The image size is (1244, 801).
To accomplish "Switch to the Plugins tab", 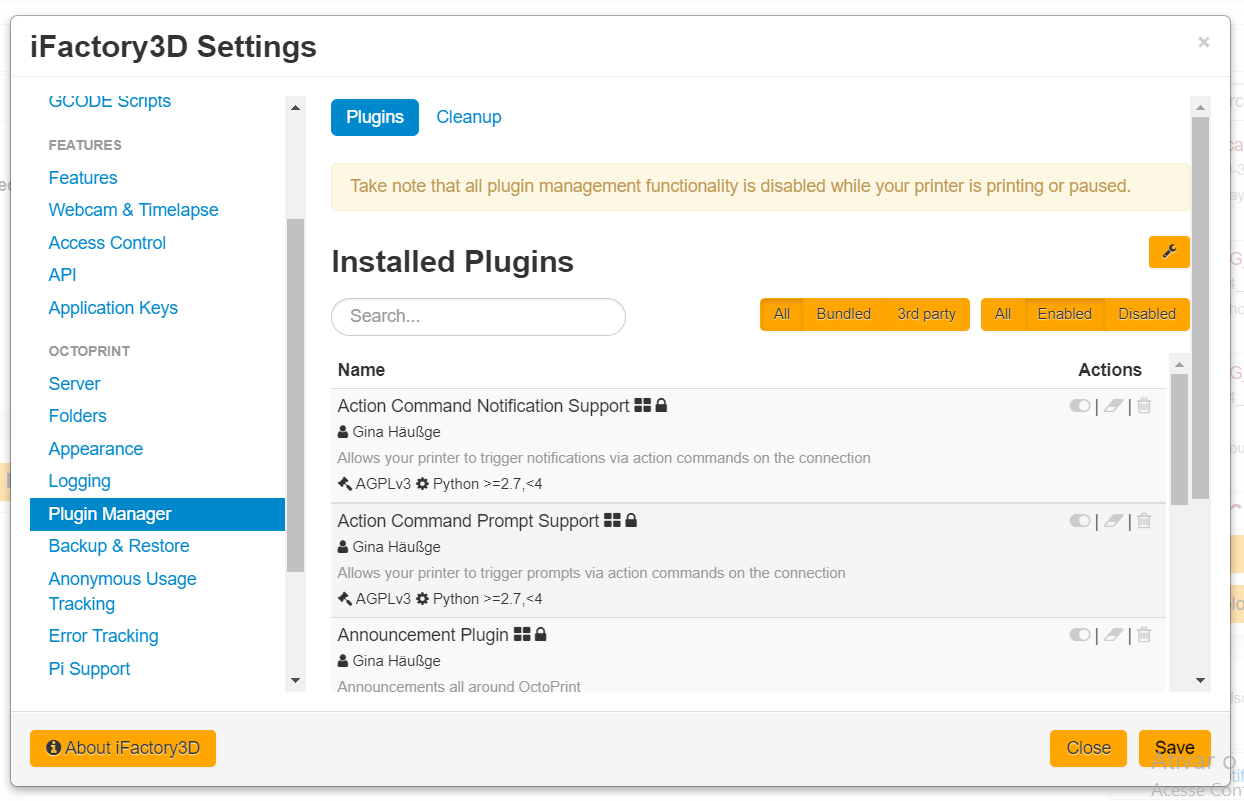I will 375,117.
